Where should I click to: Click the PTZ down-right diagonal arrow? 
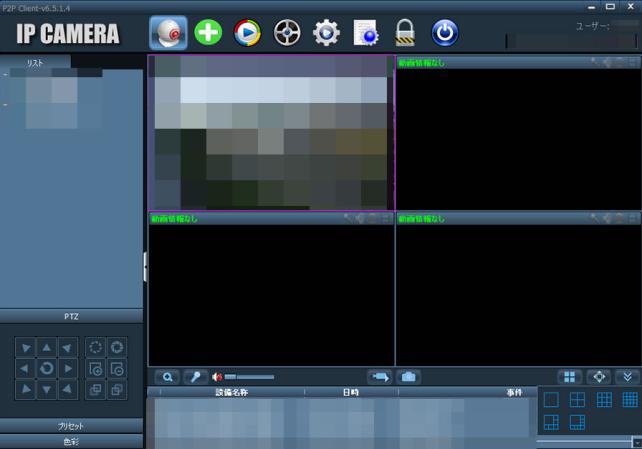[x=68, y=390]
